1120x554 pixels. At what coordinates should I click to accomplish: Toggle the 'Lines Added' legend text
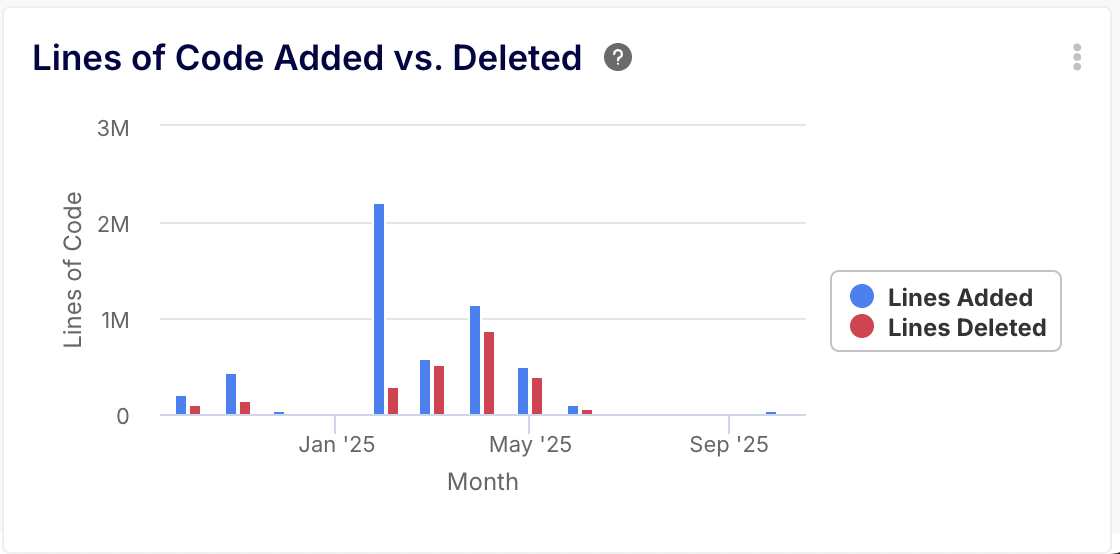pyautogui.click(x=960, y=297)
